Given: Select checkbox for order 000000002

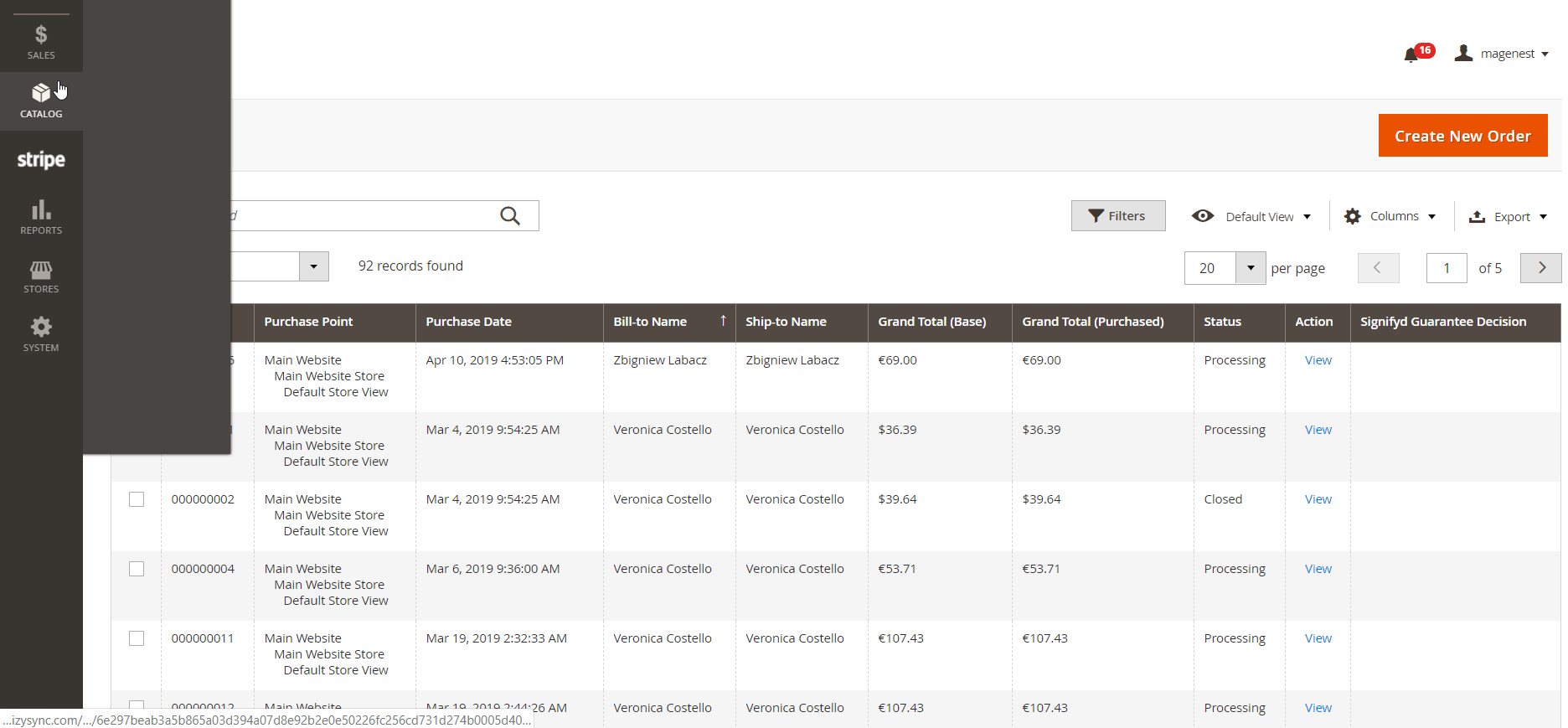Looking at the screenshot, I should pyautogui.click(x=137, y=499).
